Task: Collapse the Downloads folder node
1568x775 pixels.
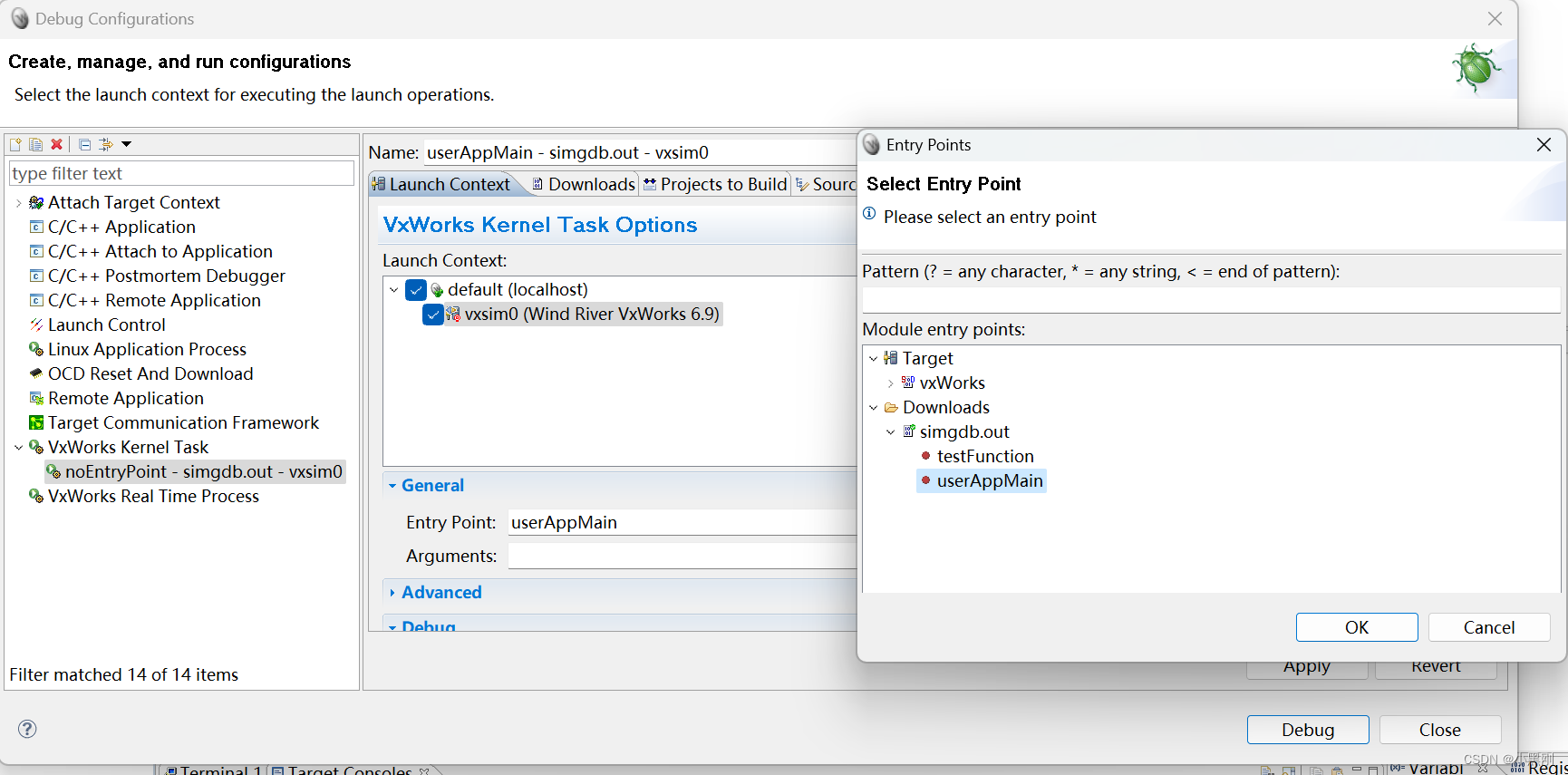Action: tap(874, 408)
